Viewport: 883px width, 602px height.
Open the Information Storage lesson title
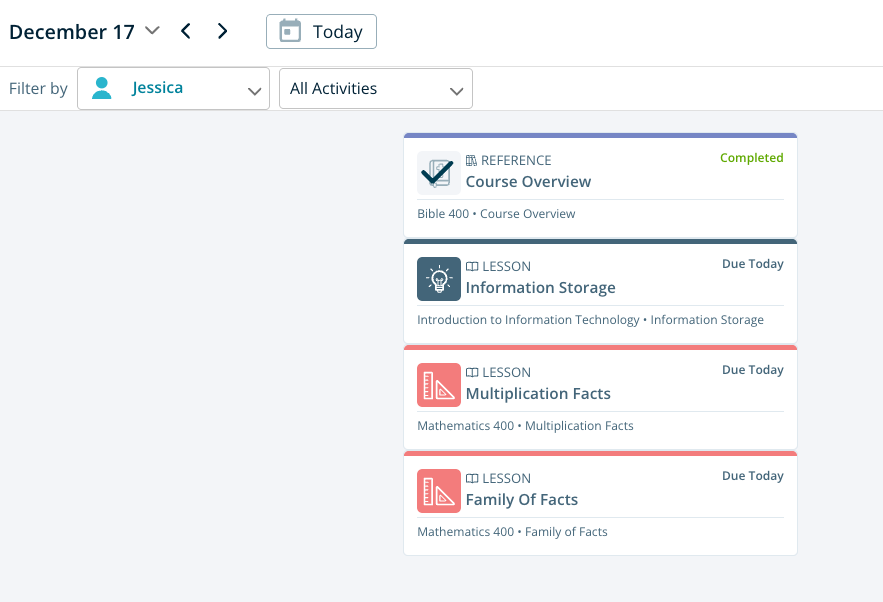click(540, 288)
